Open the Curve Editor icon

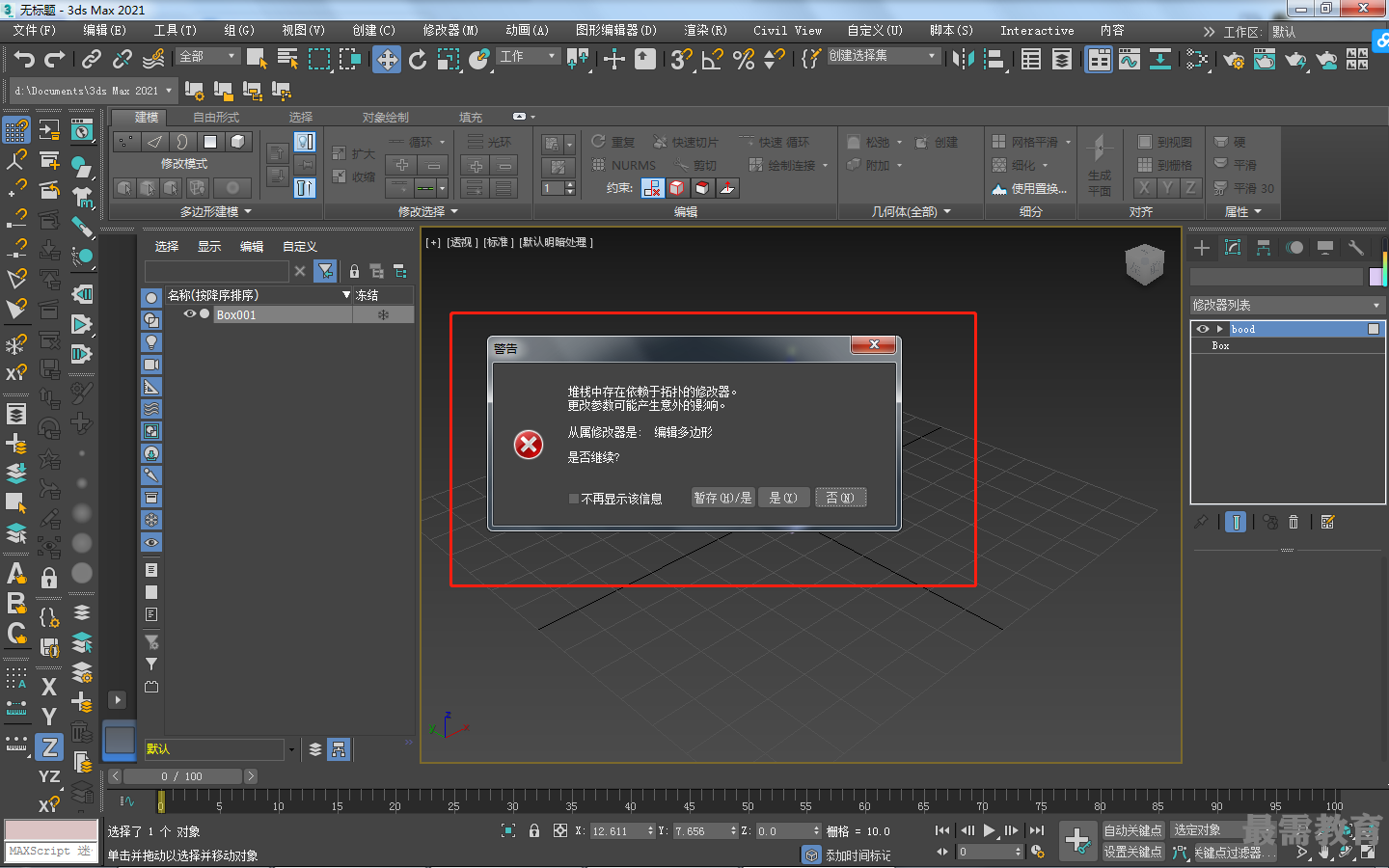[x=1130, y=60]
